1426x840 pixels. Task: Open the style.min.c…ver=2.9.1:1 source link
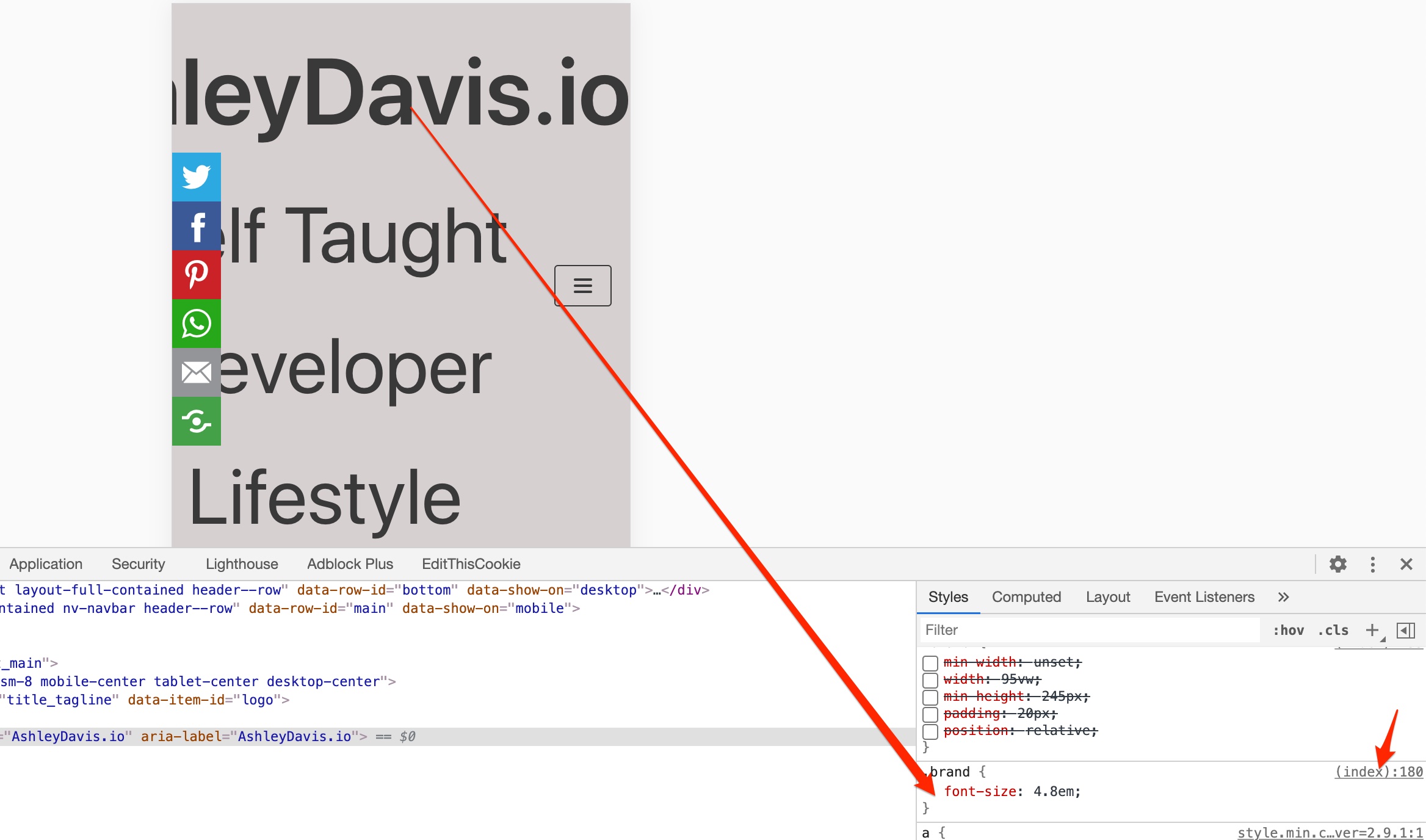pyautogui.click(x=1330, y=833)
